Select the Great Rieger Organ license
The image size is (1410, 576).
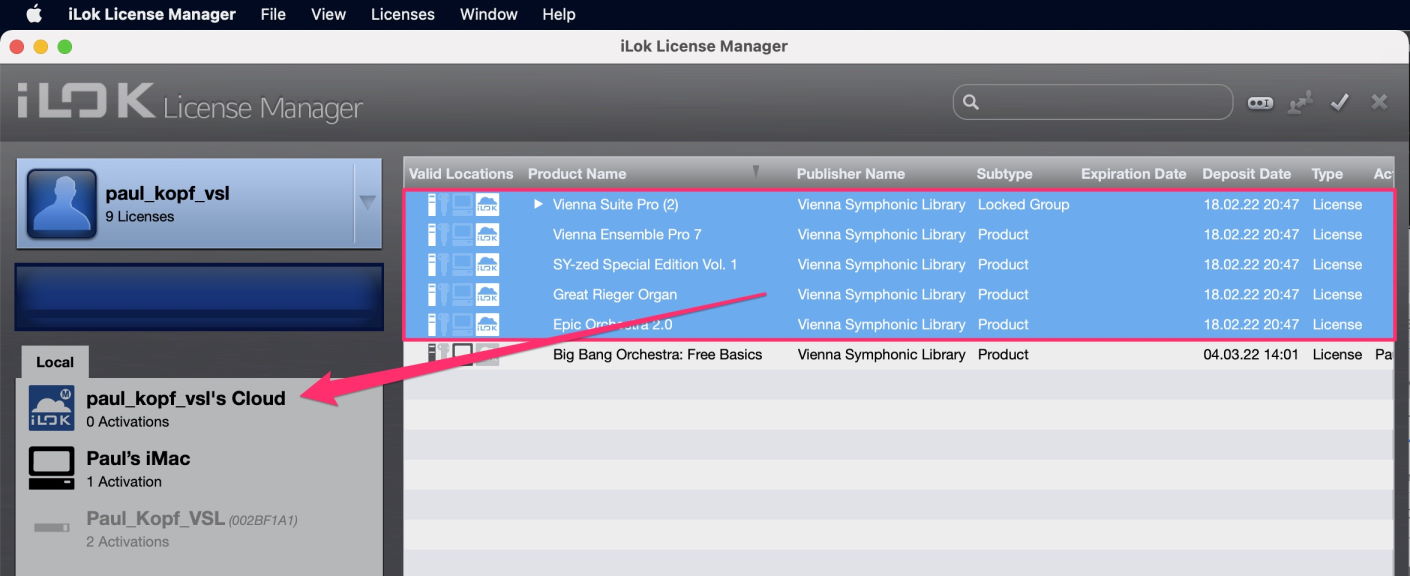tap(615, 294)
